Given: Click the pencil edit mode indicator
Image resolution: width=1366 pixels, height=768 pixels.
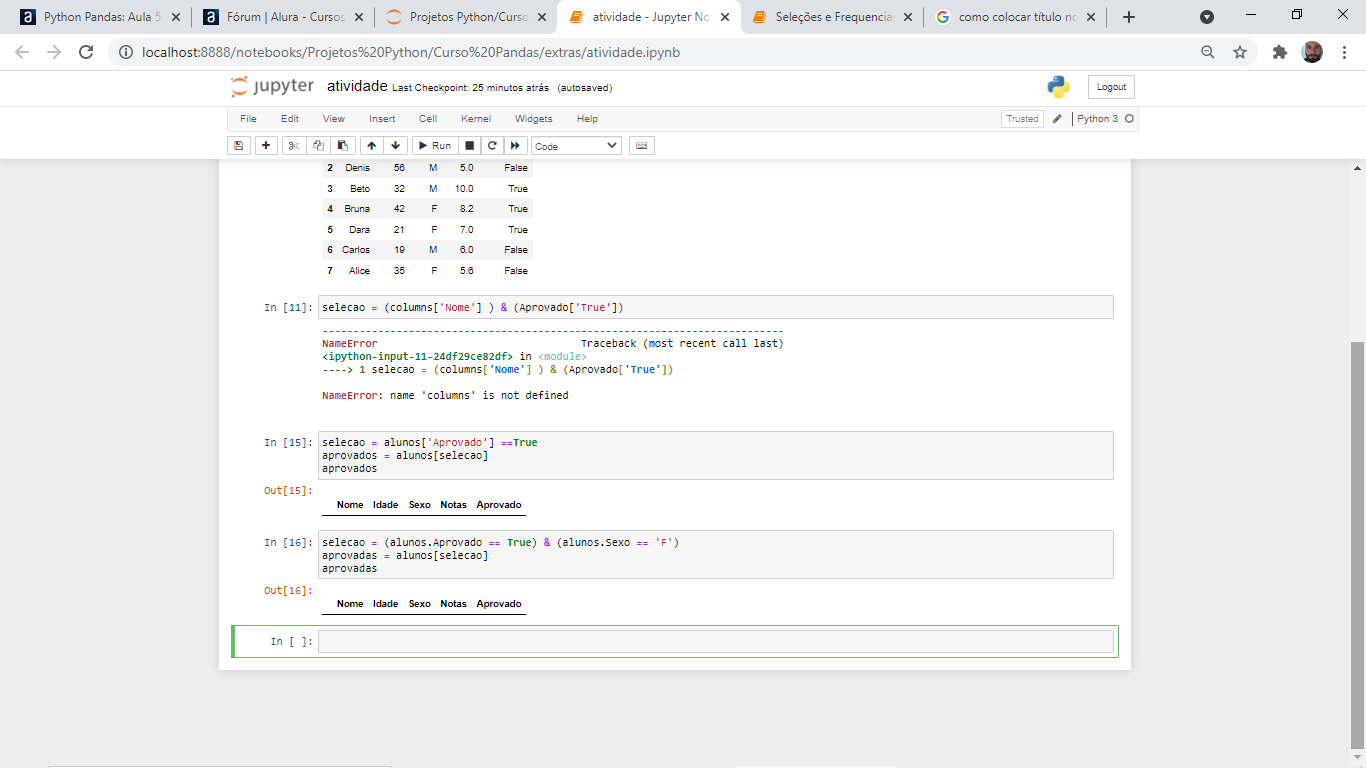Looking at the screenshot, I should pos(1057,119).
